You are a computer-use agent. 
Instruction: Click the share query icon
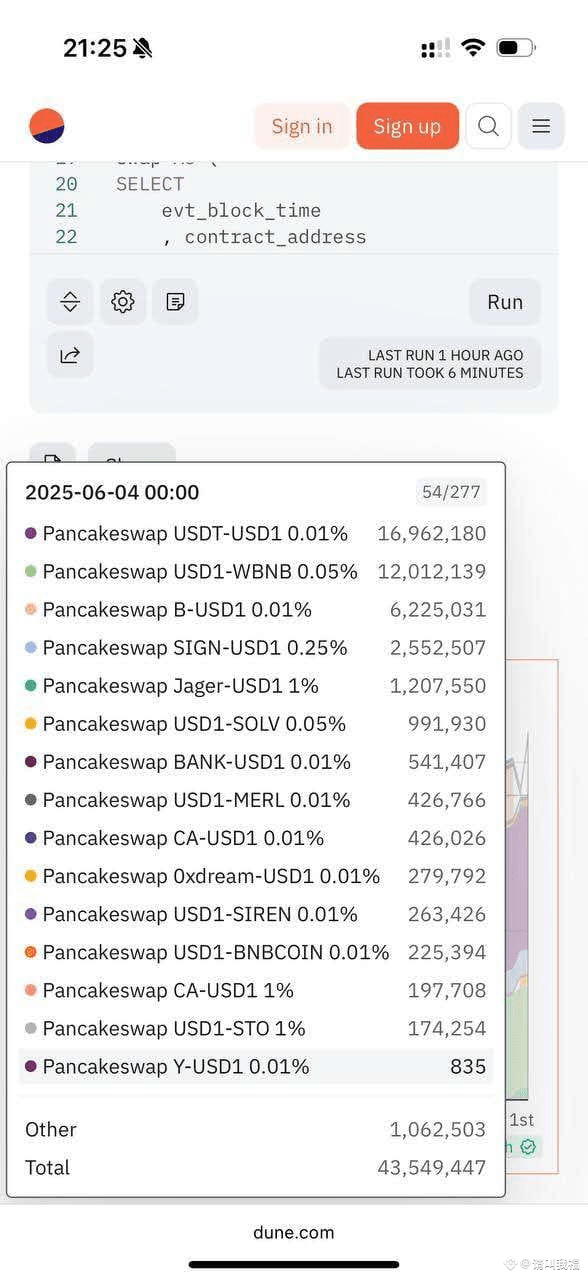(x=70, y=355)
